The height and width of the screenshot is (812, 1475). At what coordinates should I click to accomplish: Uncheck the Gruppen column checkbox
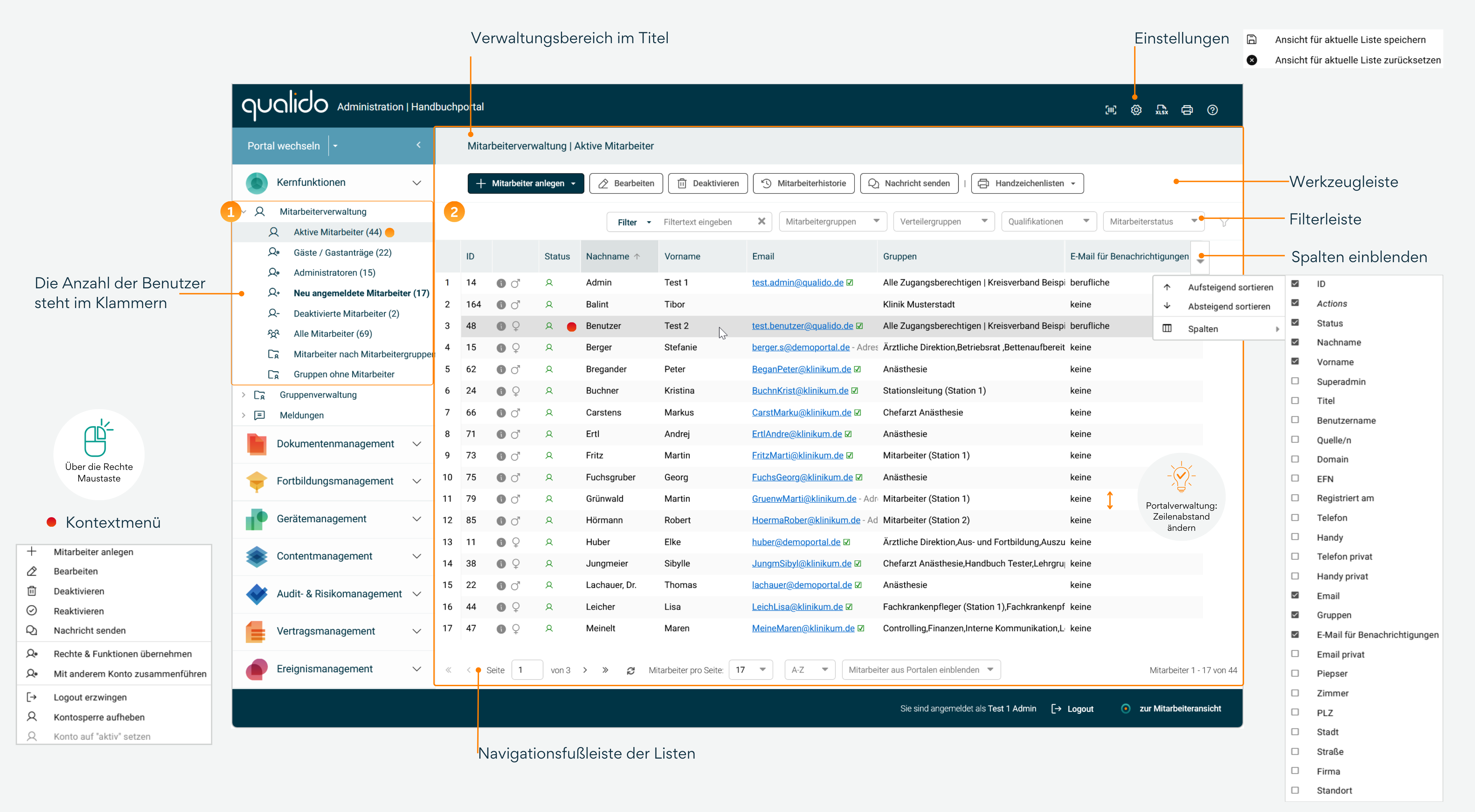[1295, 614]
